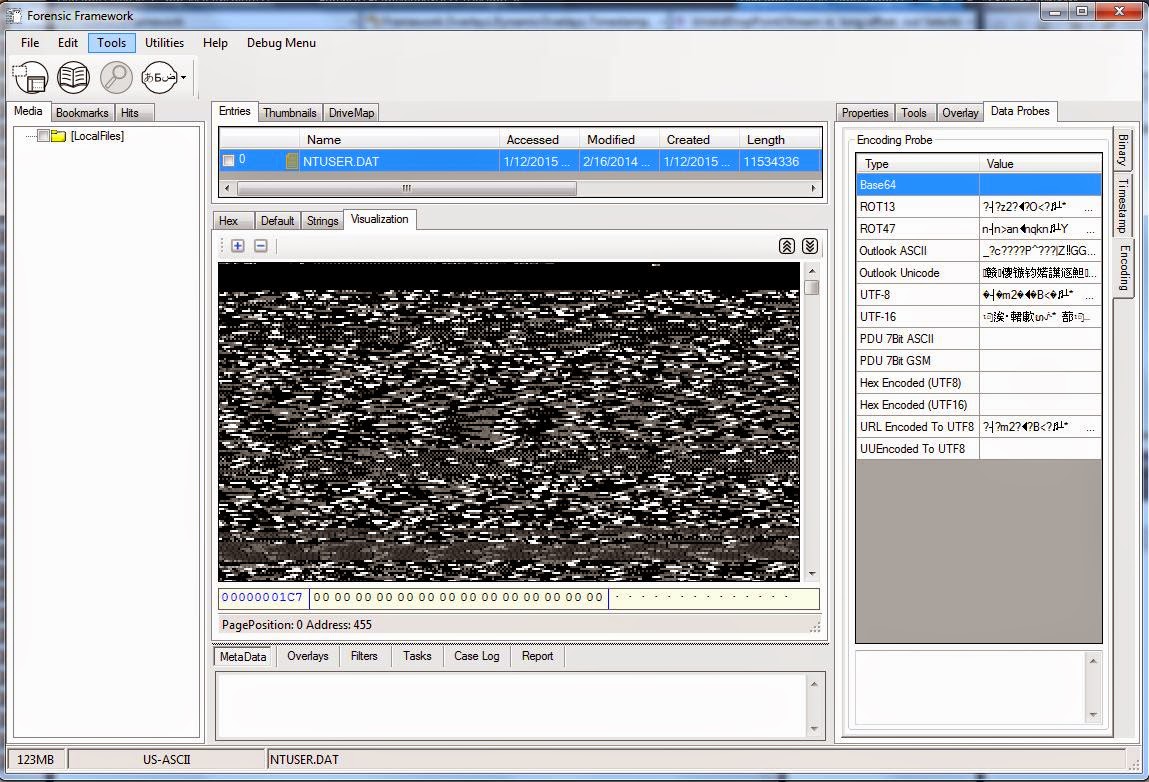Click the language encoding toolbar icon
Image resolution: width=1149 pixels, height=782 pixels.
tap(159, 77)
